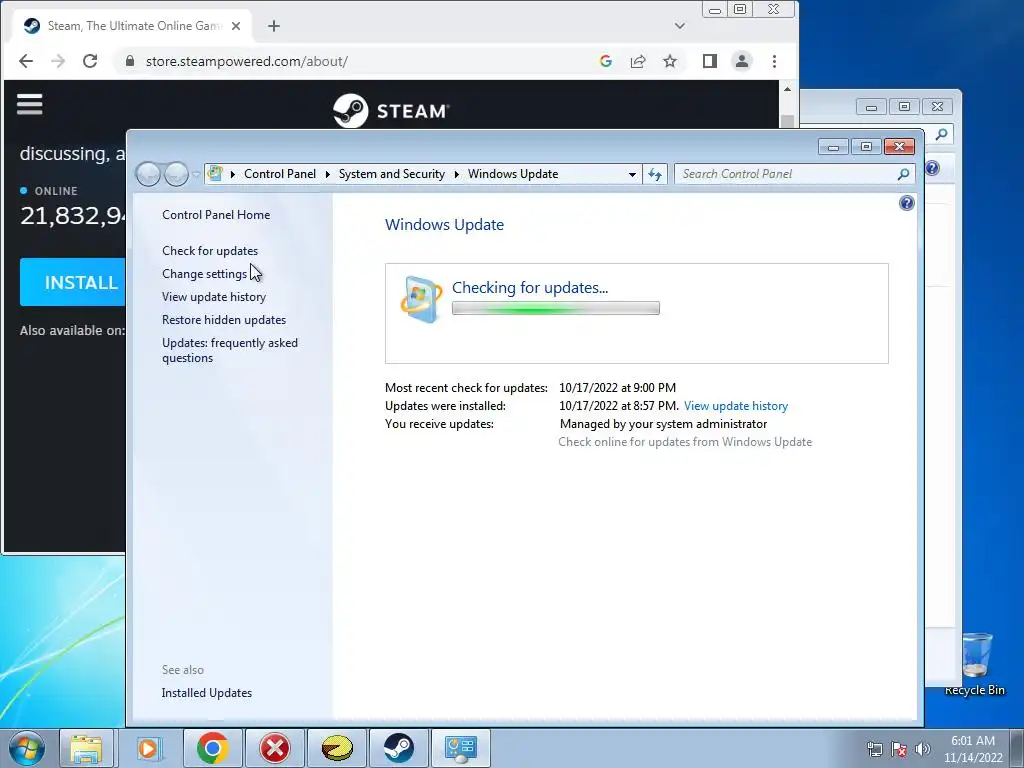This screenshot has width=1024, height=768.
Task: Switch to Chrome on the taskbar
Action: pyautogui.click(x=212, y=748)
